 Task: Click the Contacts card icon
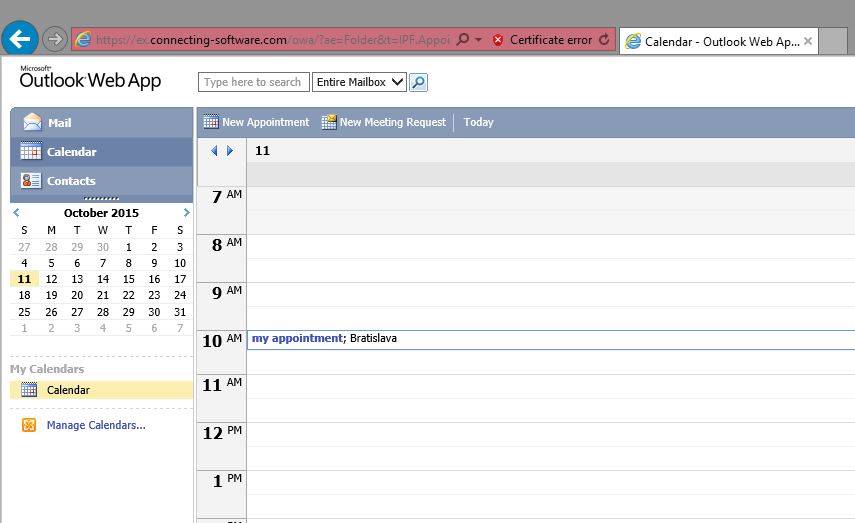(x=31, y=181)
